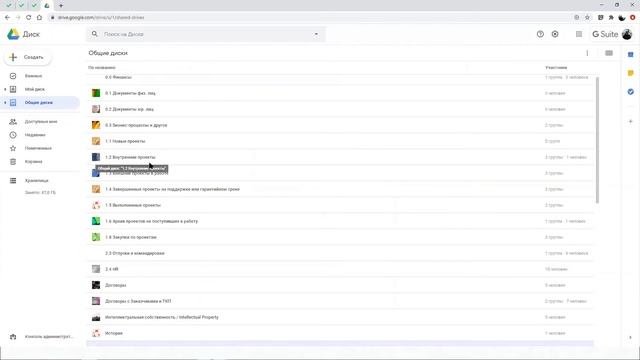Click the plus icon on the Создать button
Screen dimensions: 640x360
[x=13, y=57]
